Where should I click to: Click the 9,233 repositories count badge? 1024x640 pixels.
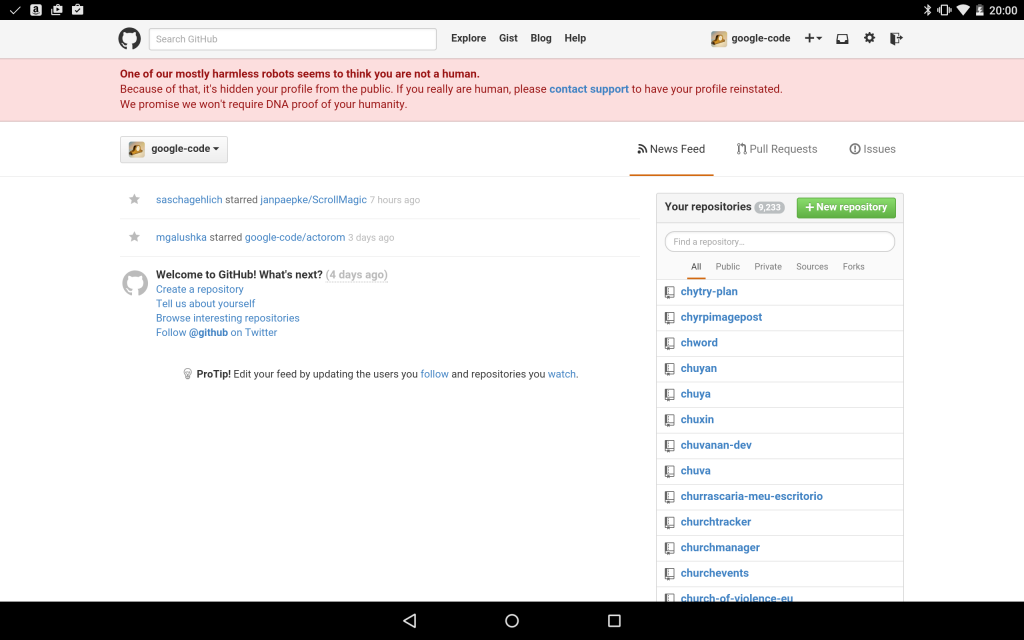coord(769,207)
